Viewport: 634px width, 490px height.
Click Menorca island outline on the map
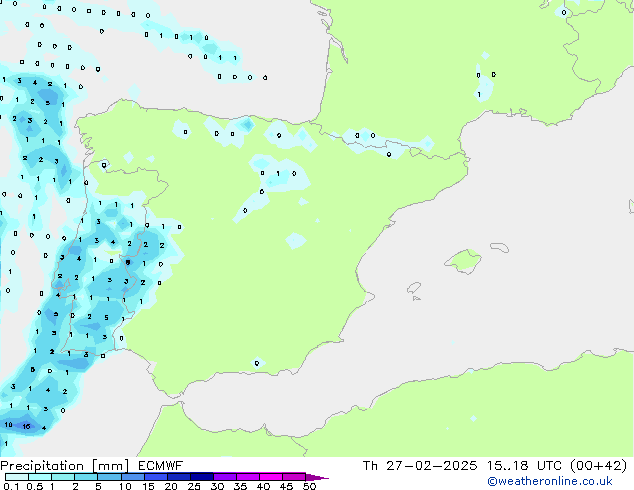(x=499, y=247)
